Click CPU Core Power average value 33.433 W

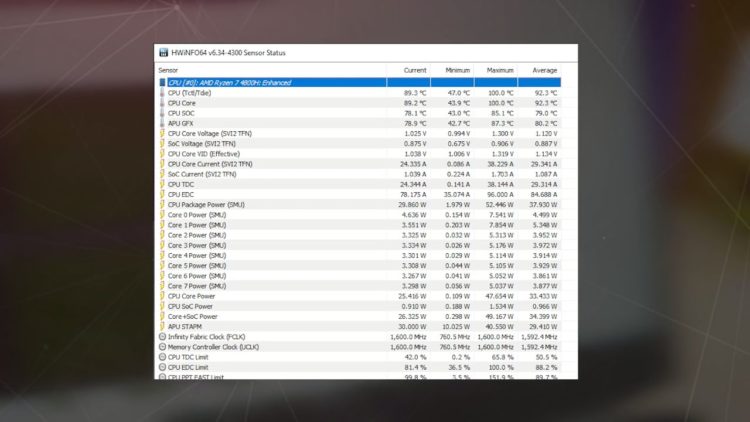point(543,296)
